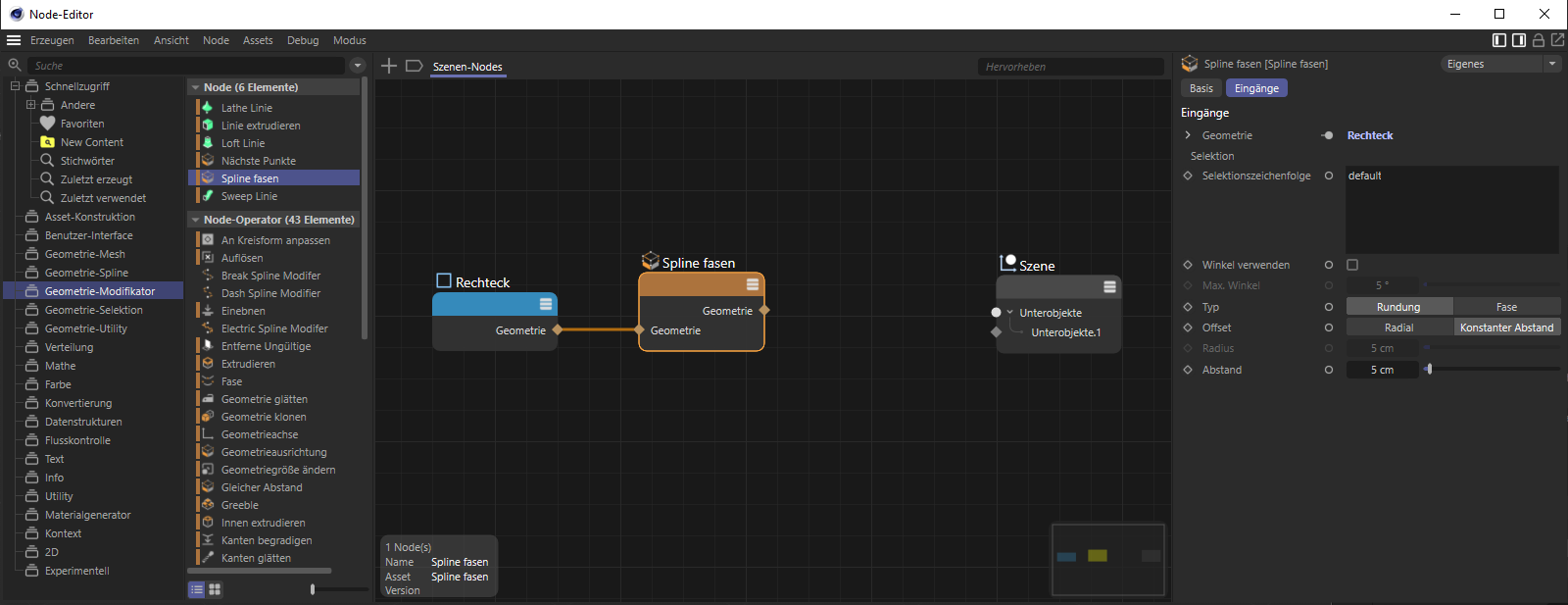Image resolution: width=1568 pixels, height=605 pixels.
Task: Select Sweep Linie in the node list
Action: pyautogui.click(x=249, y=196)
